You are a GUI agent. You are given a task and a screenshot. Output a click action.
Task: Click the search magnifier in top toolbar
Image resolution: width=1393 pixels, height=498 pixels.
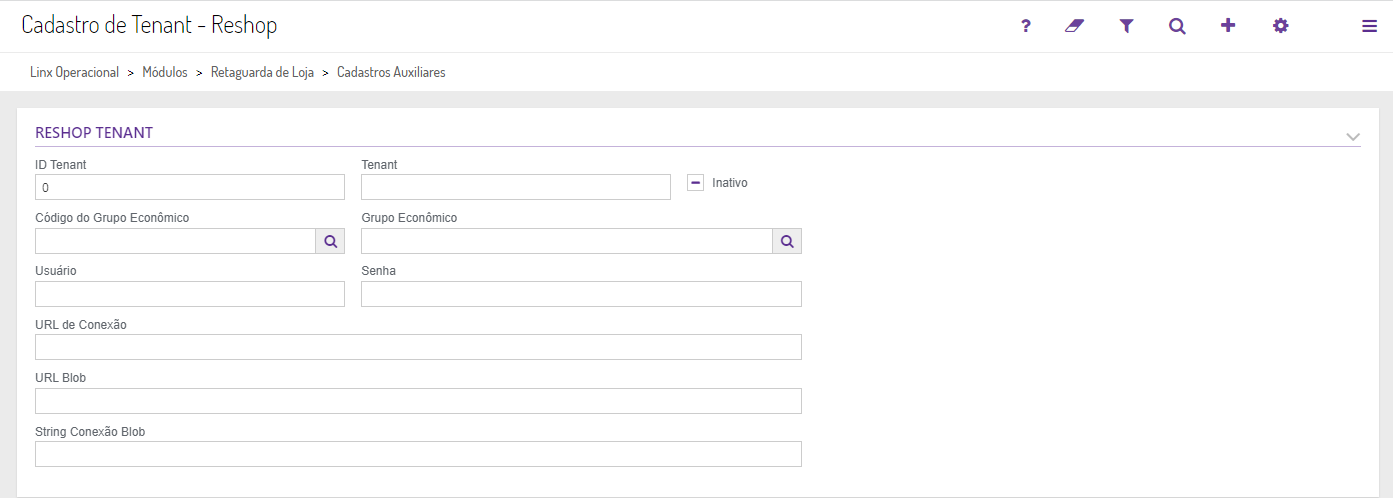point(1177,26)
